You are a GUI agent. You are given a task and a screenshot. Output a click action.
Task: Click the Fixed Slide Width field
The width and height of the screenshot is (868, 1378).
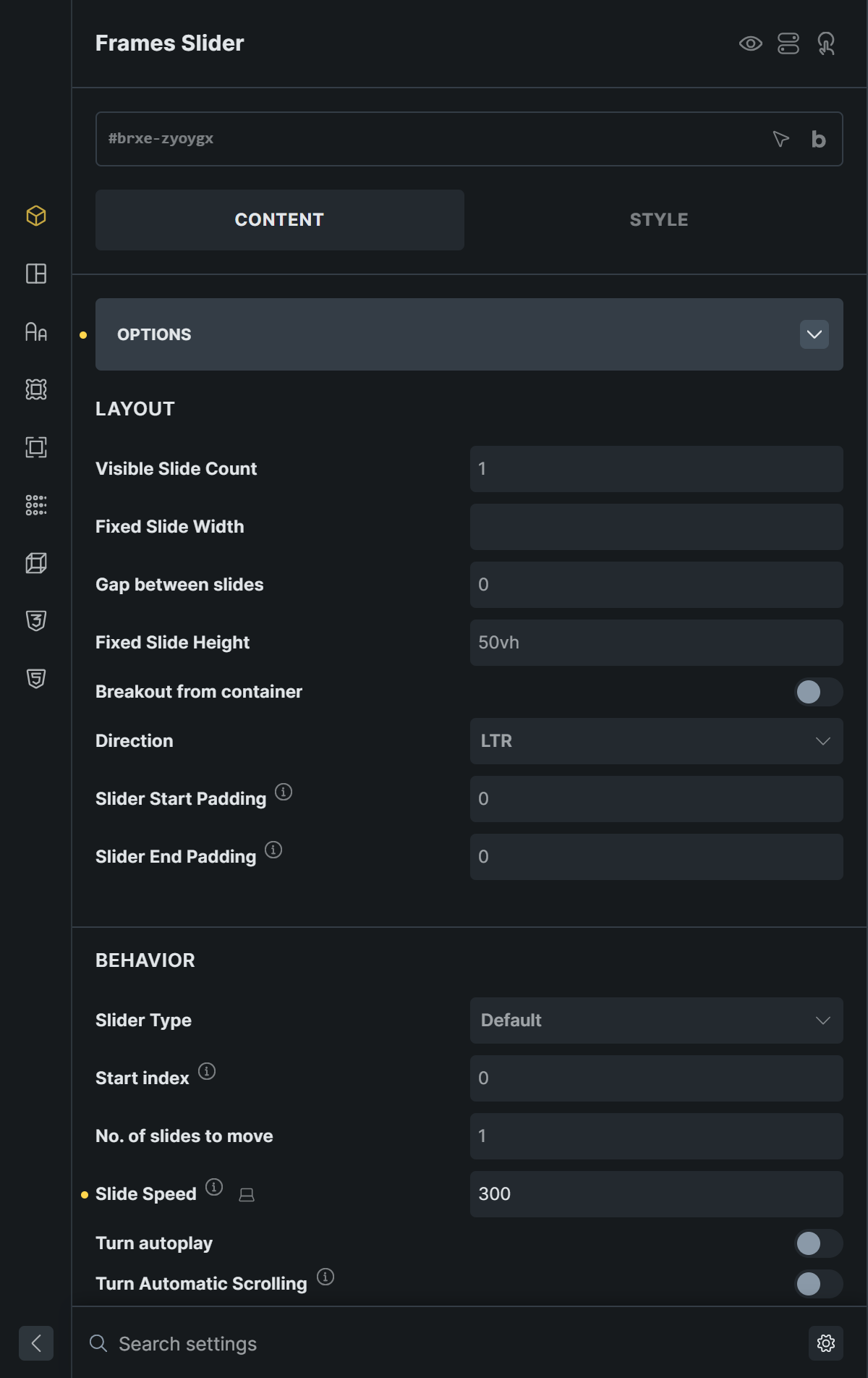[x=657, y=527]
